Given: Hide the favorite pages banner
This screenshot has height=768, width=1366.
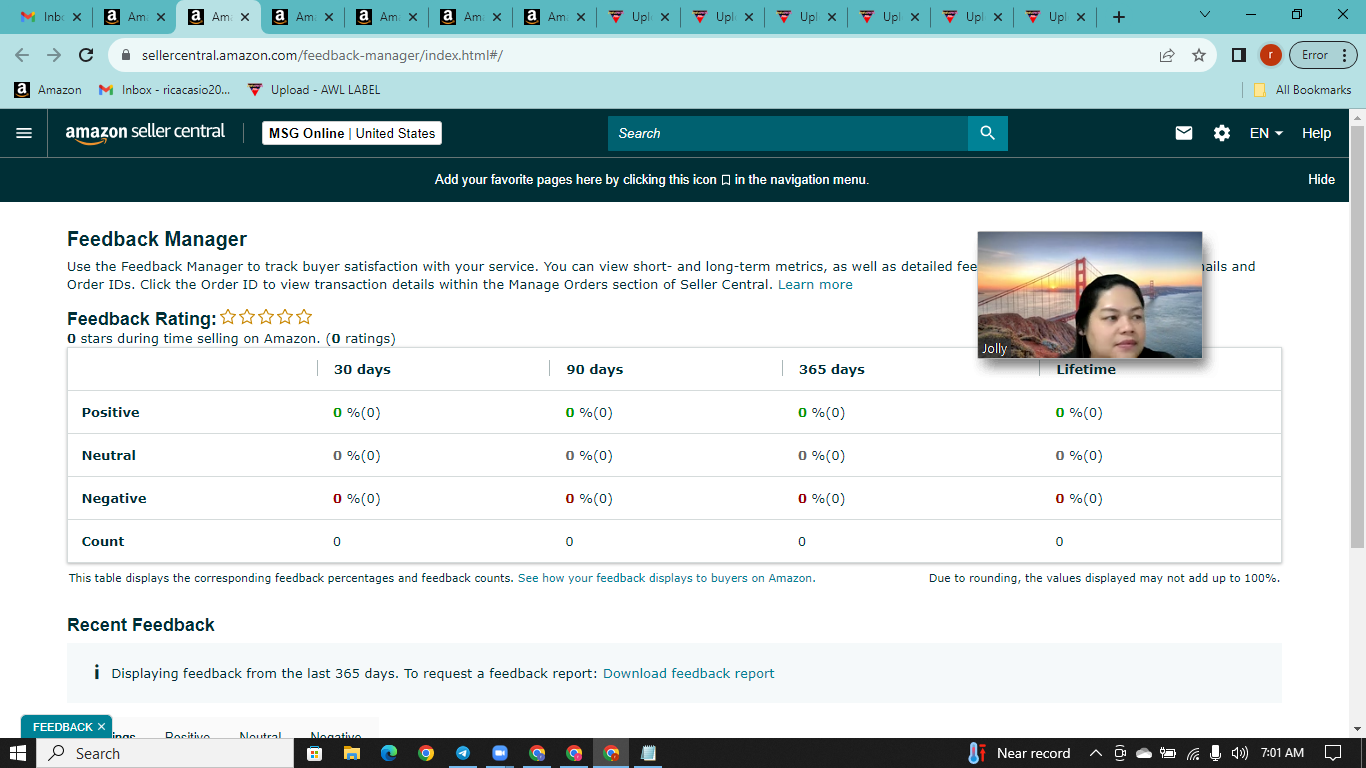Looking at the screenshot, I should tap(1321, 179).
